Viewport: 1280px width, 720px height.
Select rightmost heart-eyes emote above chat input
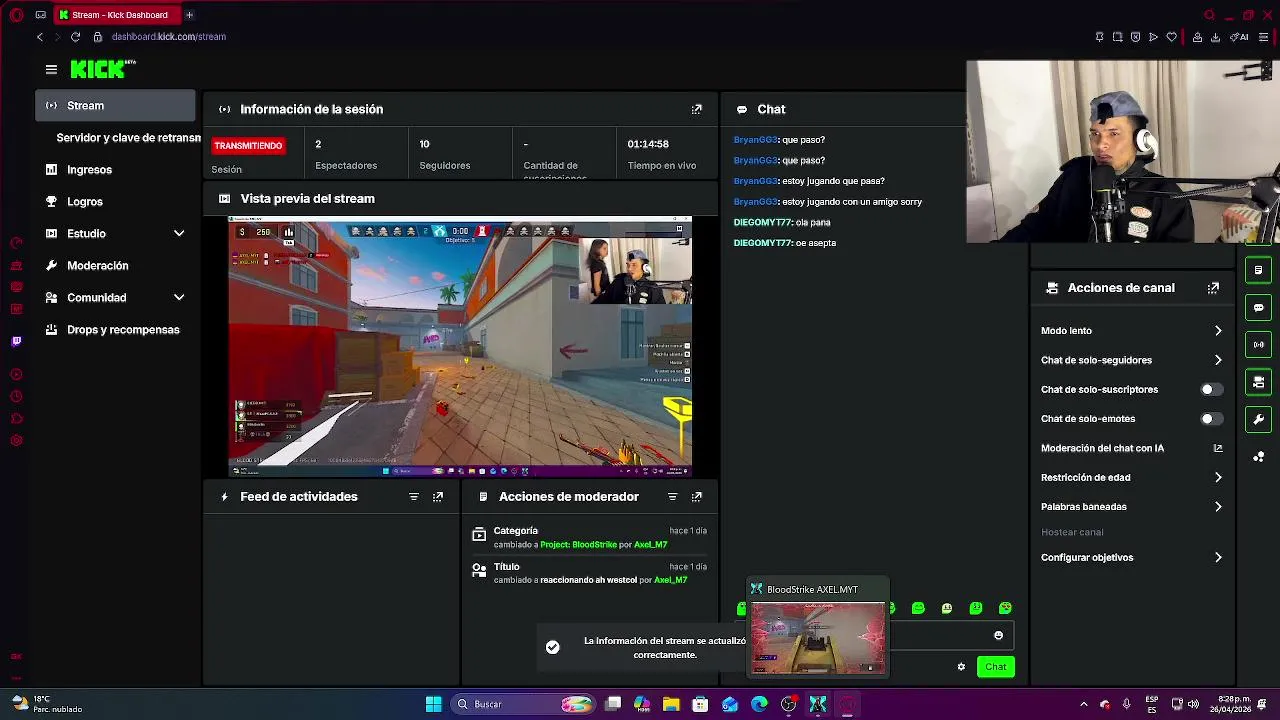tap(1005, 608)
